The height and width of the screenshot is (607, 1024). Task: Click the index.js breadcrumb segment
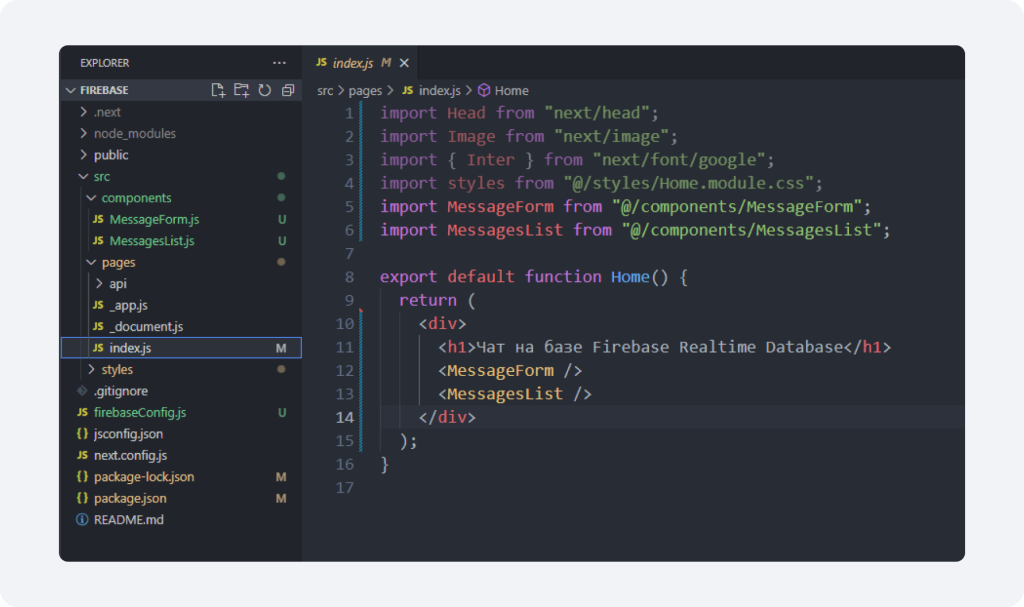[x=440, y=91]
